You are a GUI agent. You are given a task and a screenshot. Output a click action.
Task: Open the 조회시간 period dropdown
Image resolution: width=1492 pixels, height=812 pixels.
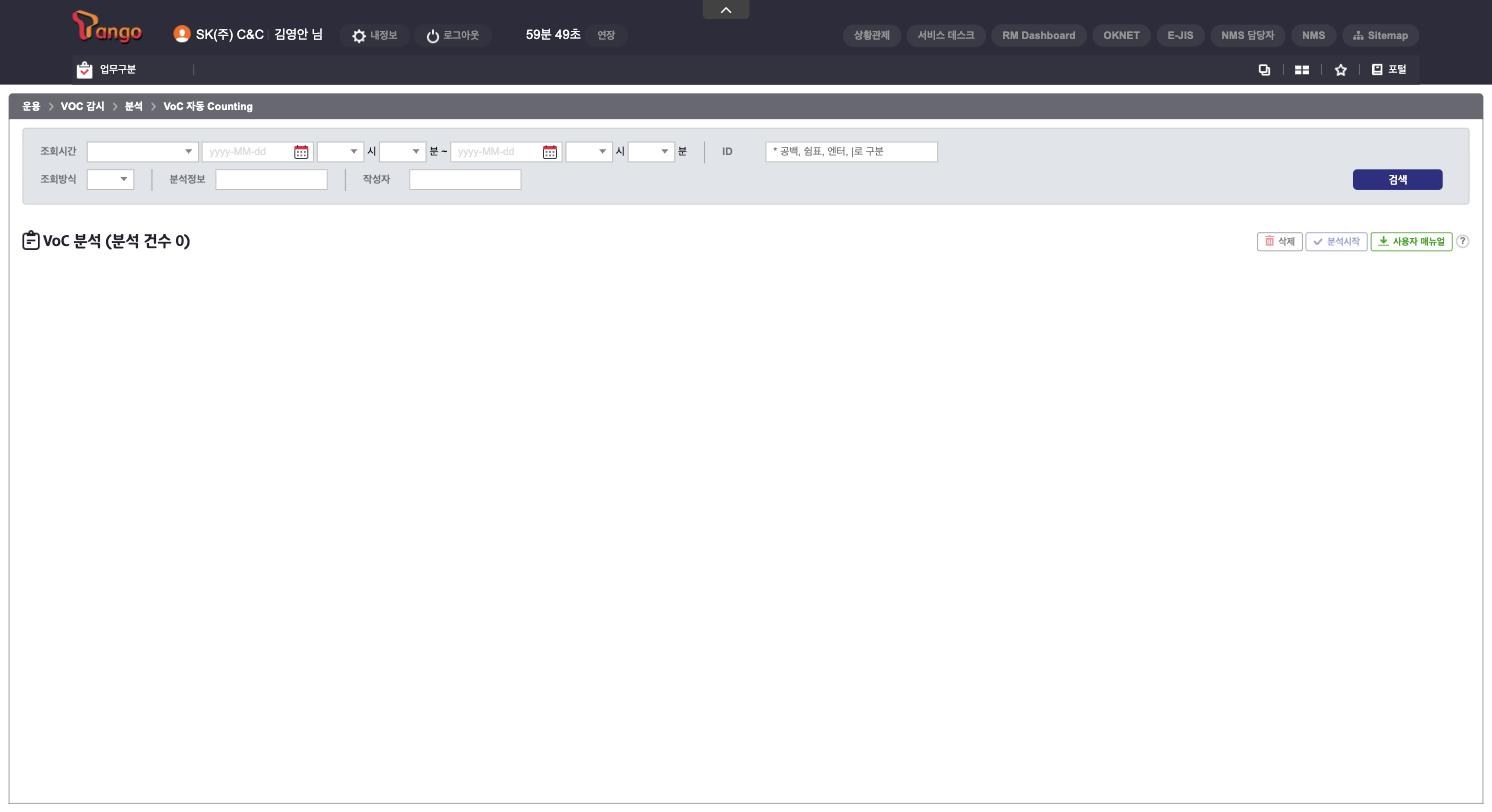[x=143, y=152]
